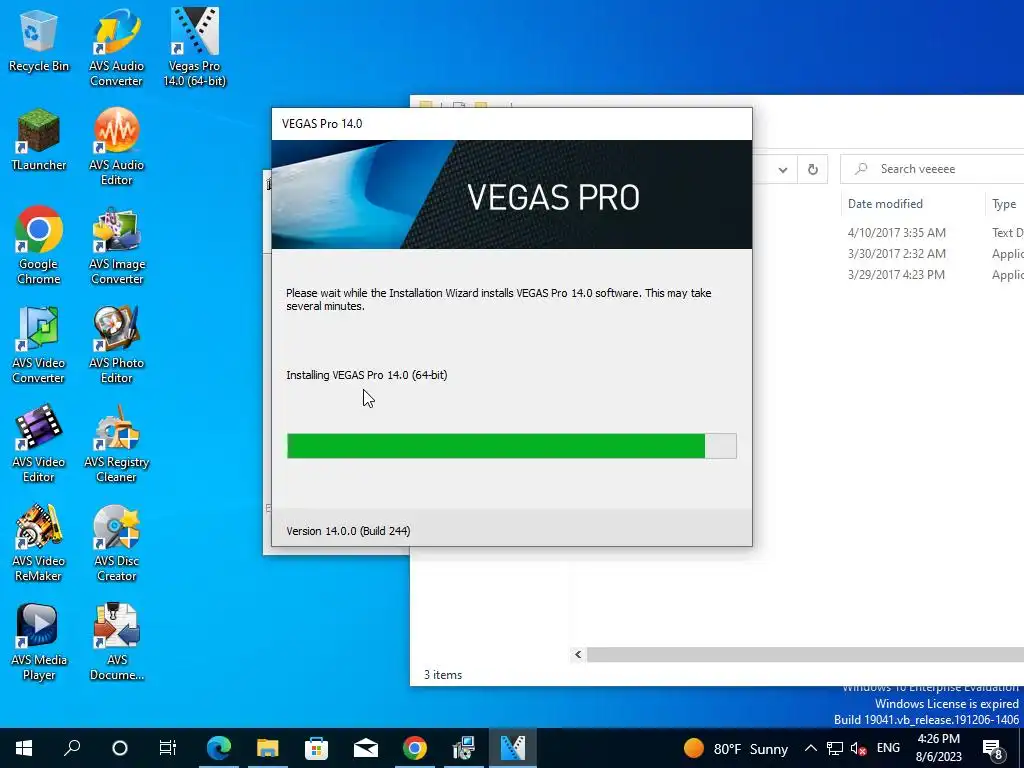1024x768 pixels.
Task: Click Explorer horizontal scrollbar left arrow
Action: [578, 654]
